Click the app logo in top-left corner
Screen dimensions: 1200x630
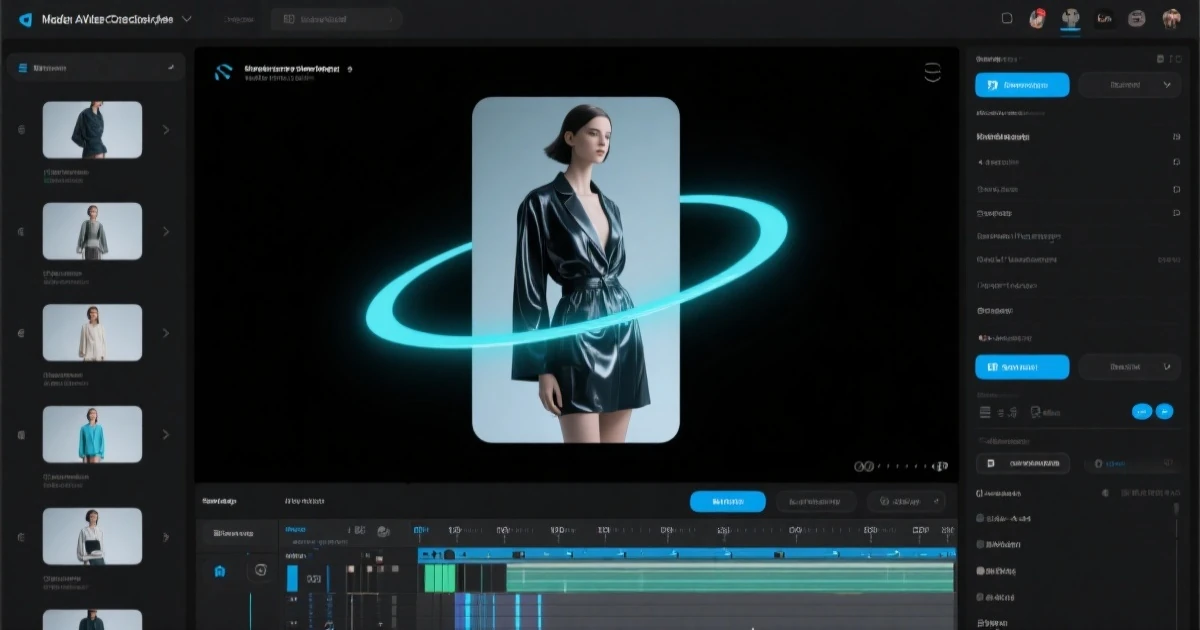(25, 20)
